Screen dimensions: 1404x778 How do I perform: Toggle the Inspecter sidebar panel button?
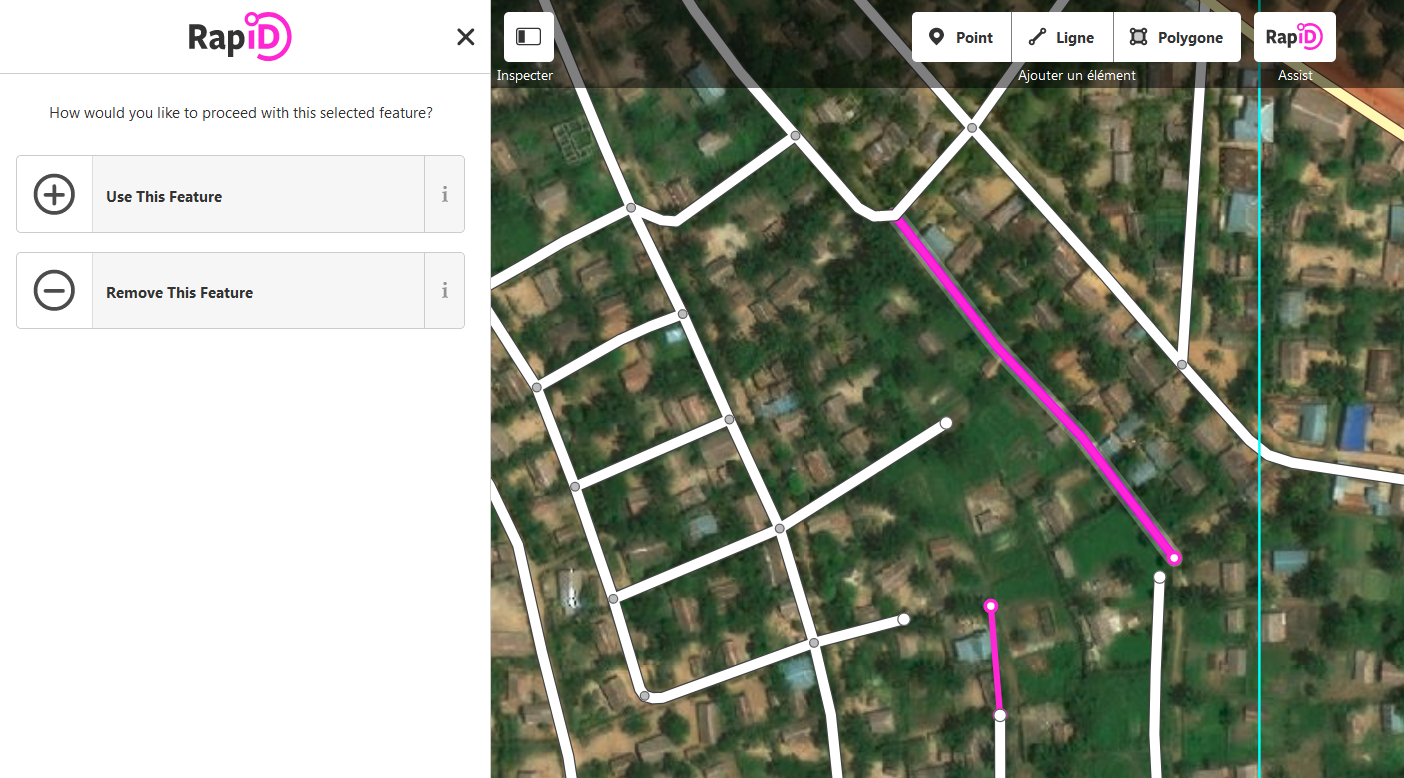point(528,37)
